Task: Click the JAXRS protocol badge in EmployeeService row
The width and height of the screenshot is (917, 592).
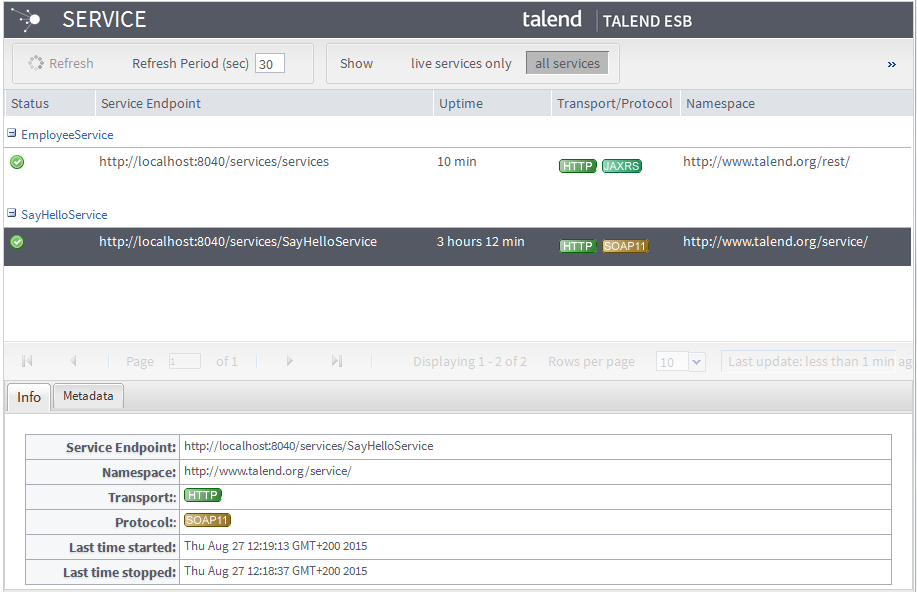Action: (621, 166)
